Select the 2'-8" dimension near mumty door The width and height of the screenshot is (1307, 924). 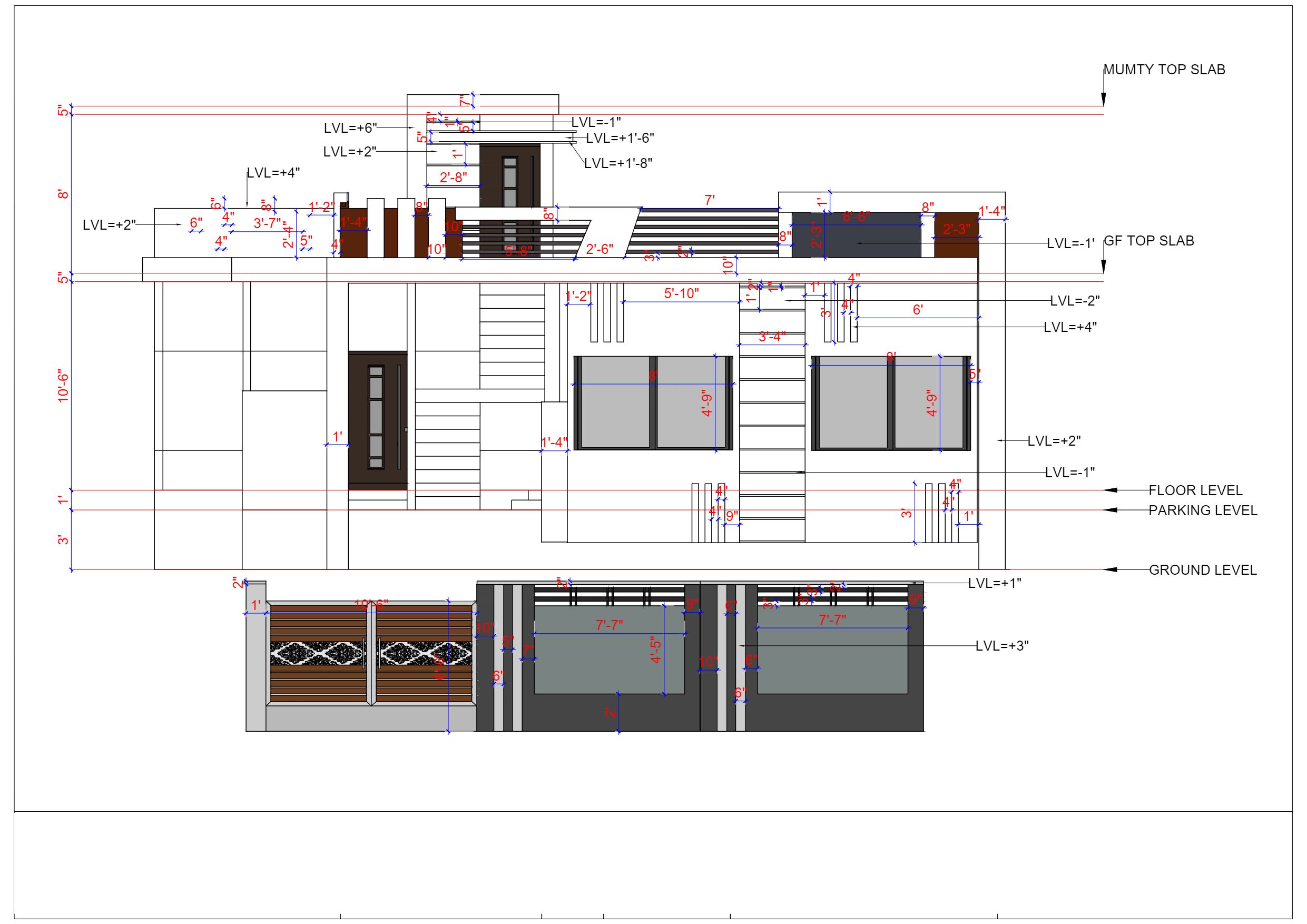point(453,178)
